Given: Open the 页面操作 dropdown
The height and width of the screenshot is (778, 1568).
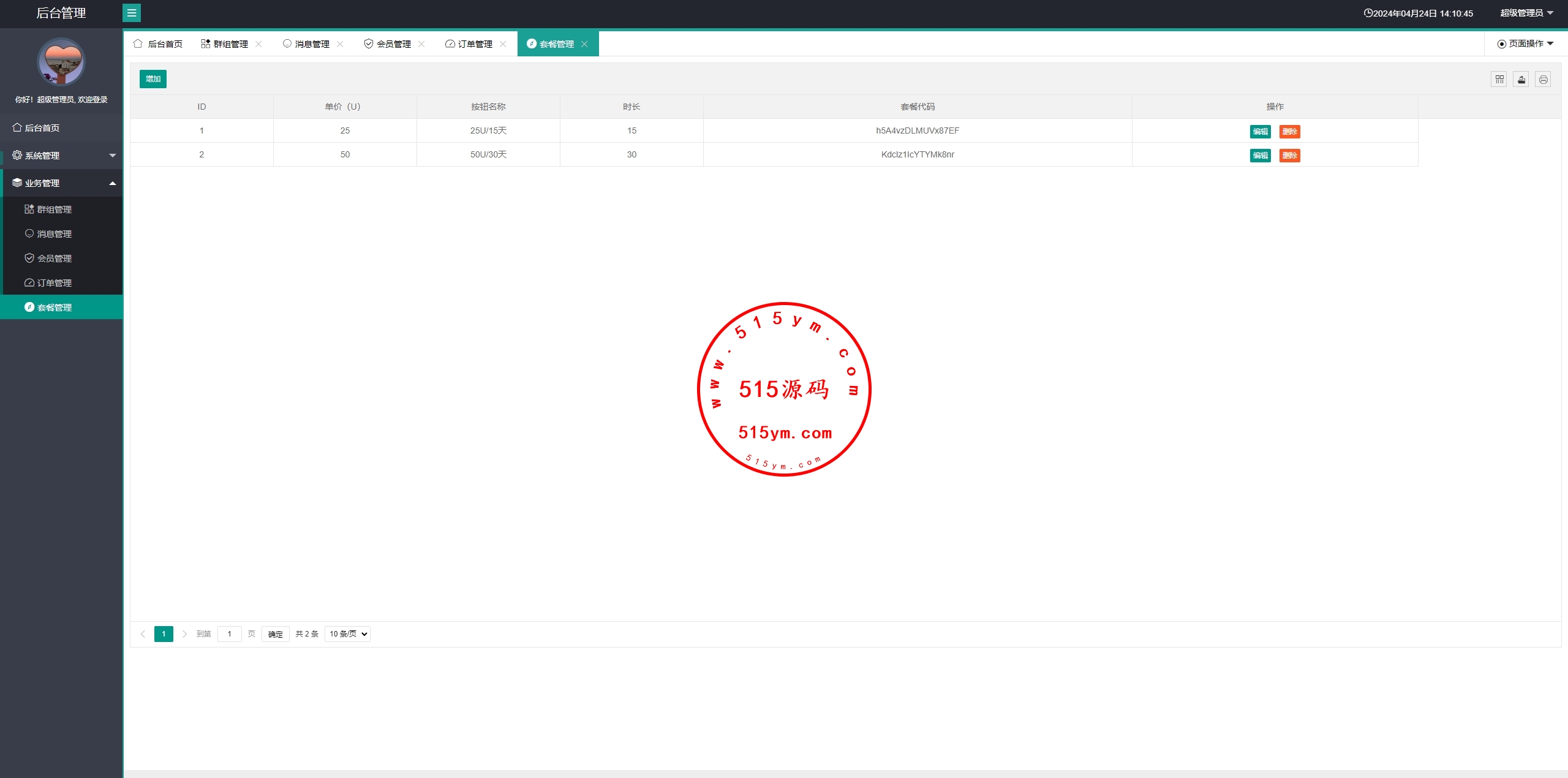Looking at the screenshot, I should click(1525, 43).
